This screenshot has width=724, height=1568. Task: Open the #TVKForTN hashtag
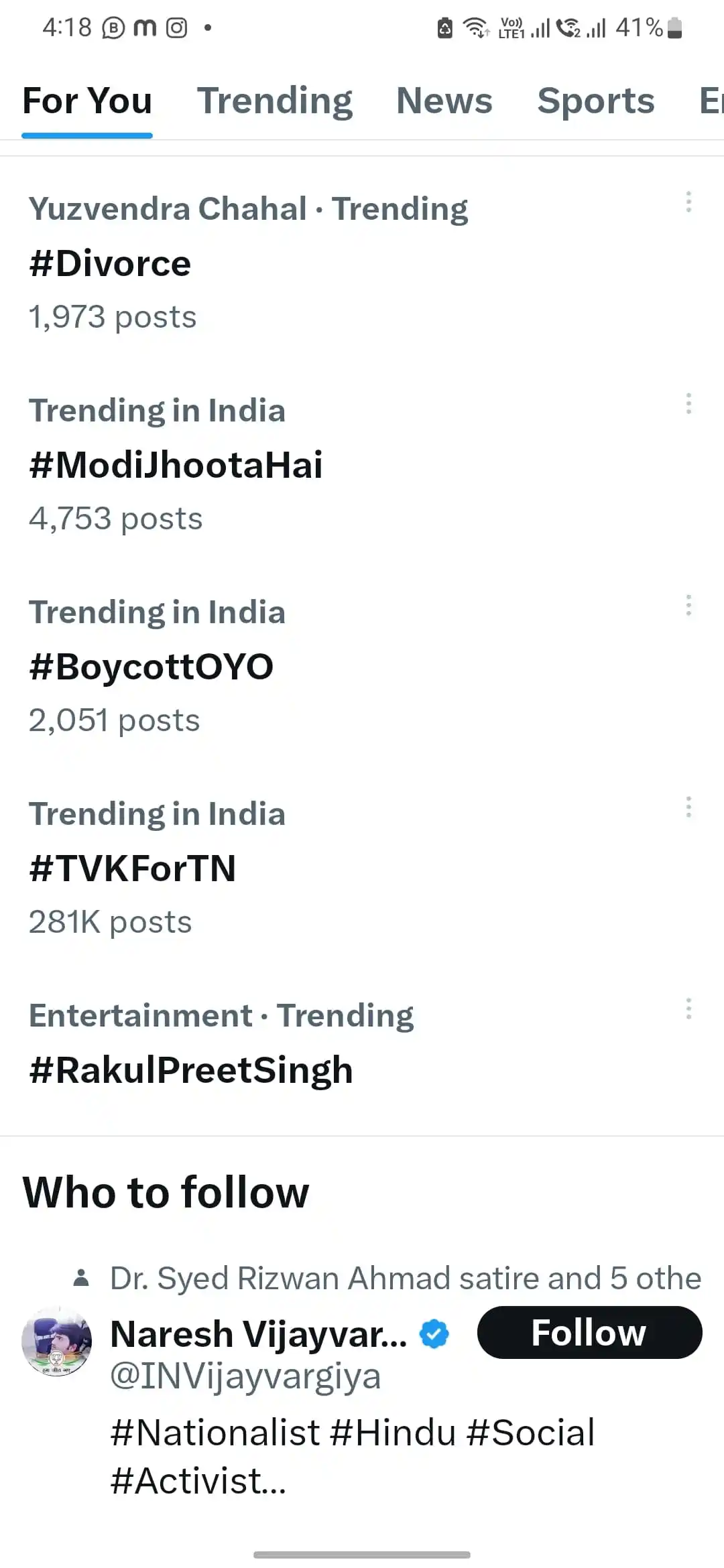[133, 868]
